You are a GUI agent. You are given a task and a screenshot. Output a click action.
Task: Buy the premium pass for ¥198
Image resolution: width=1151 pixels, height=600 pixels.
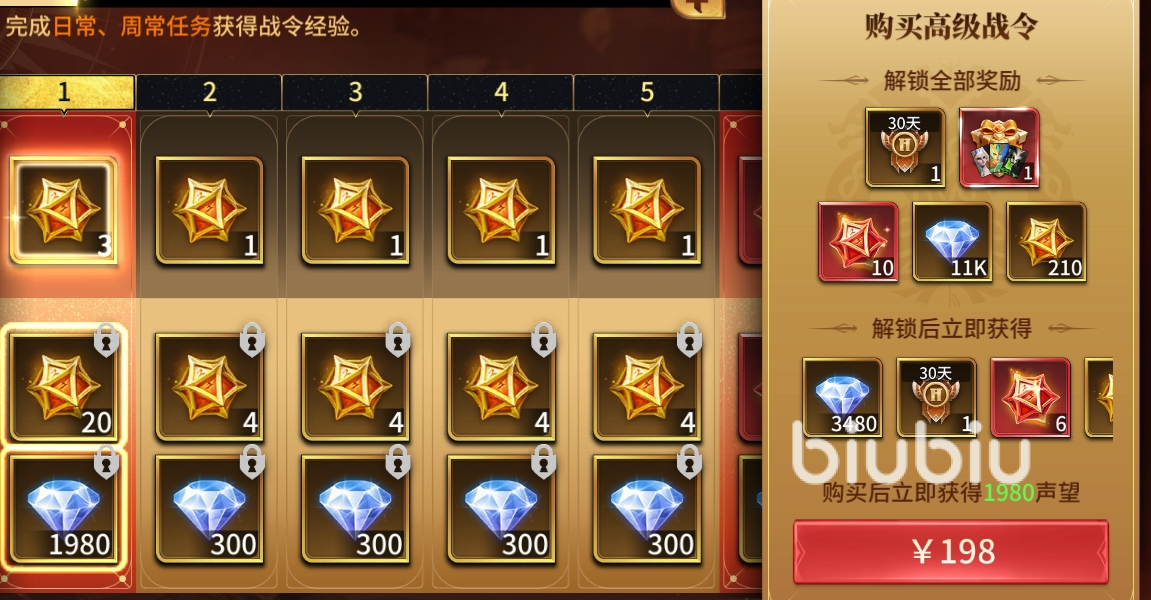951,552
